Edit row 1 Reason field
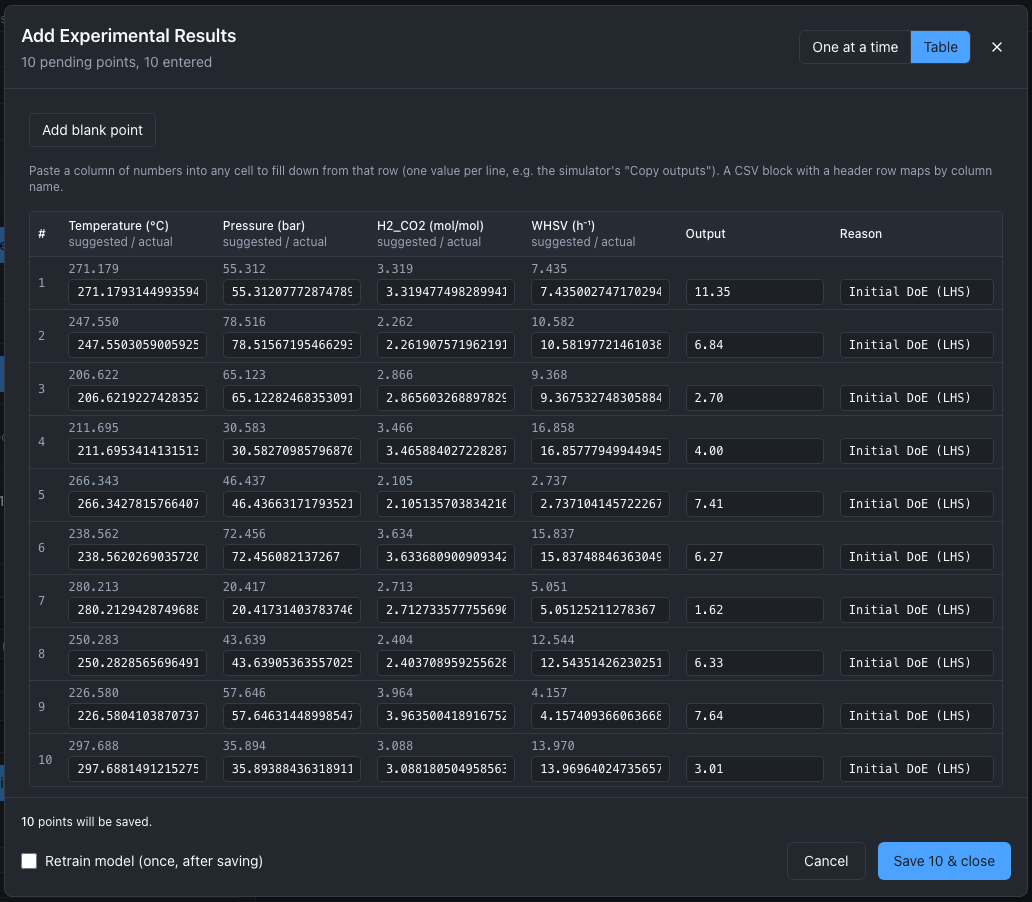 click(916, 292)
